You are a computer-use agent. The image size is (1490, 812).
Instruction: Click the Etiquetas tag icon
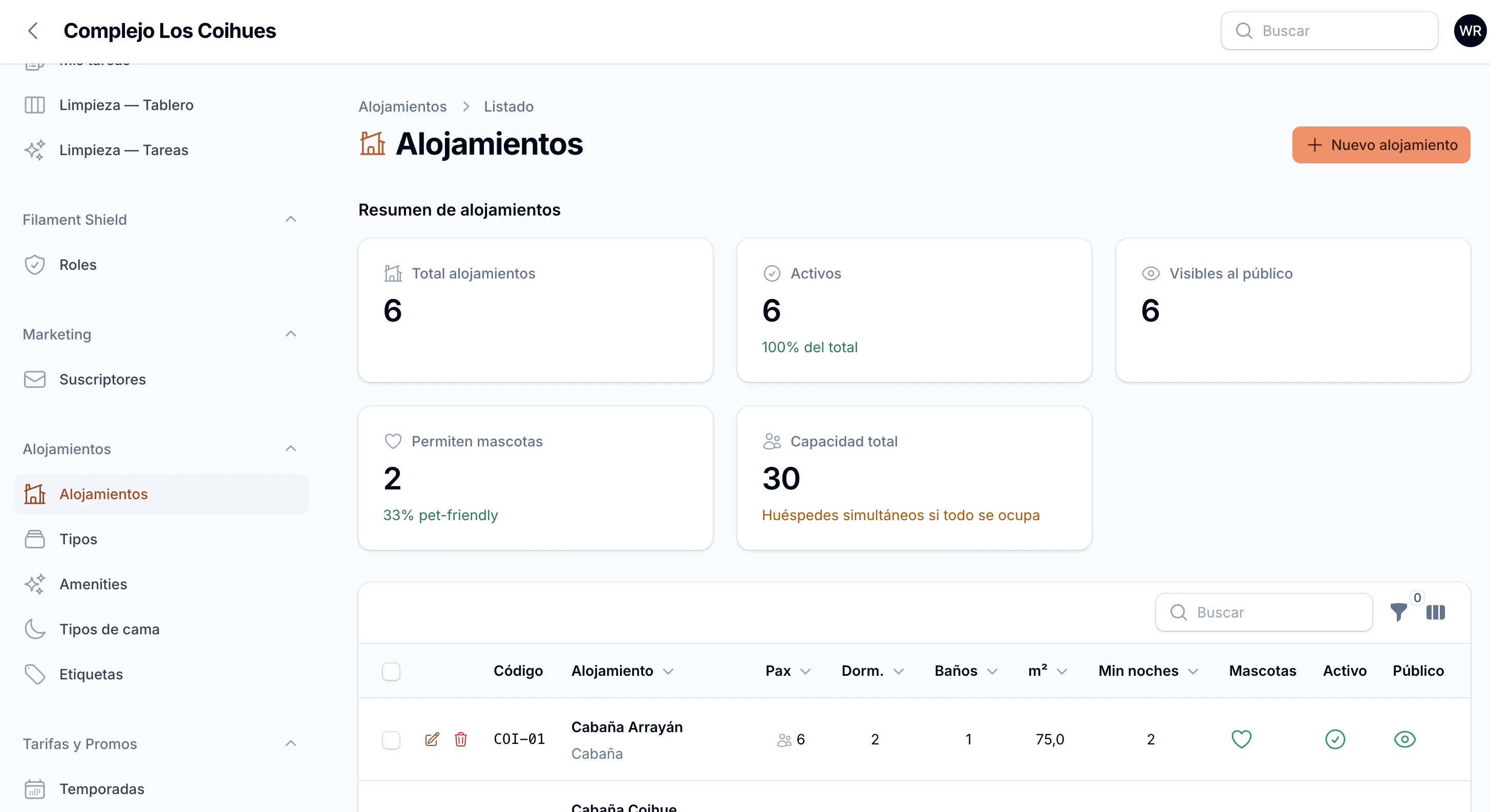35,674
